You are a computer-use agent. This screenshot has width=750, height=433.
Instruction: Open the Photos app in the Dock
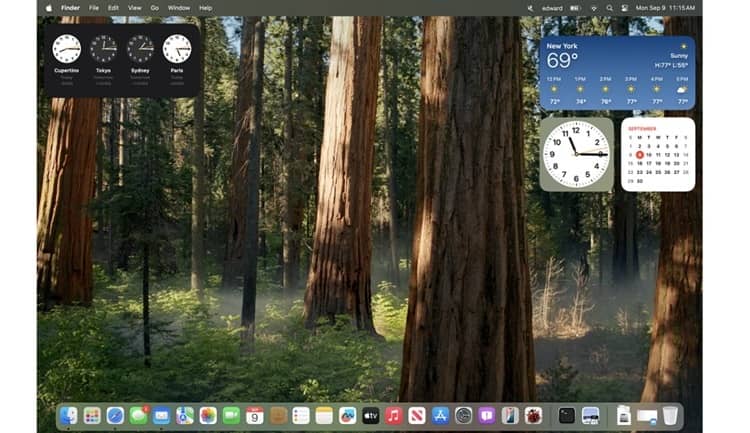coord(208,416)
